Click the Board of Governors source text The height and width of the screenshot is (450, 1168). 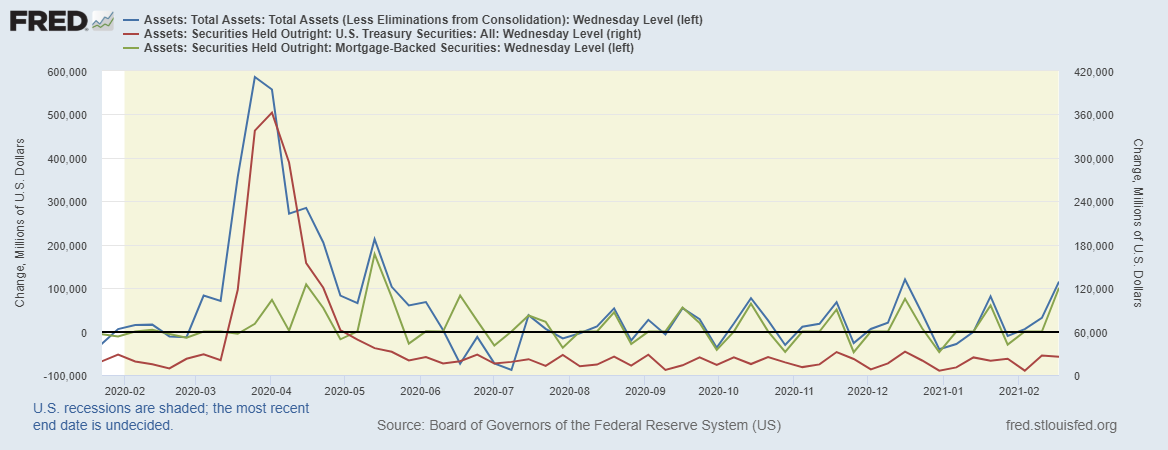578,426
